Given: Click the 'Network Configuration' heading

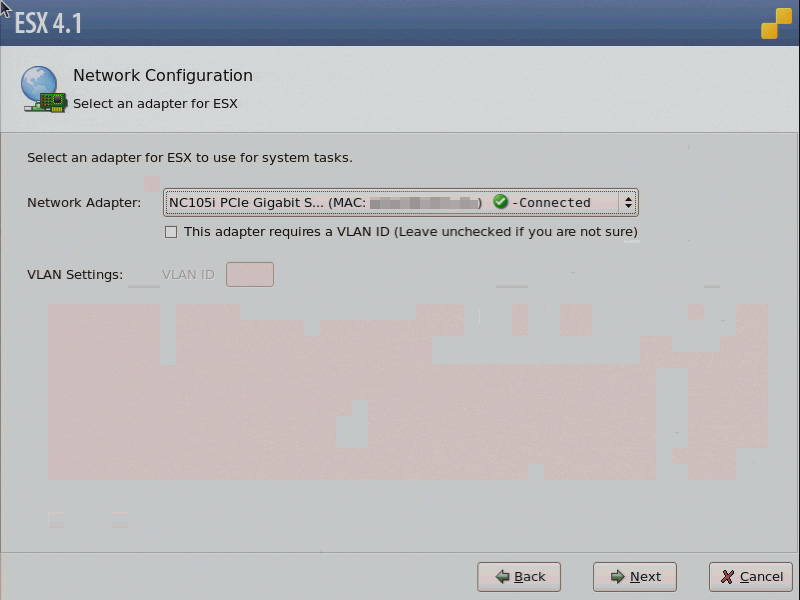Looking at the screenshot, I should click(163, 76).
